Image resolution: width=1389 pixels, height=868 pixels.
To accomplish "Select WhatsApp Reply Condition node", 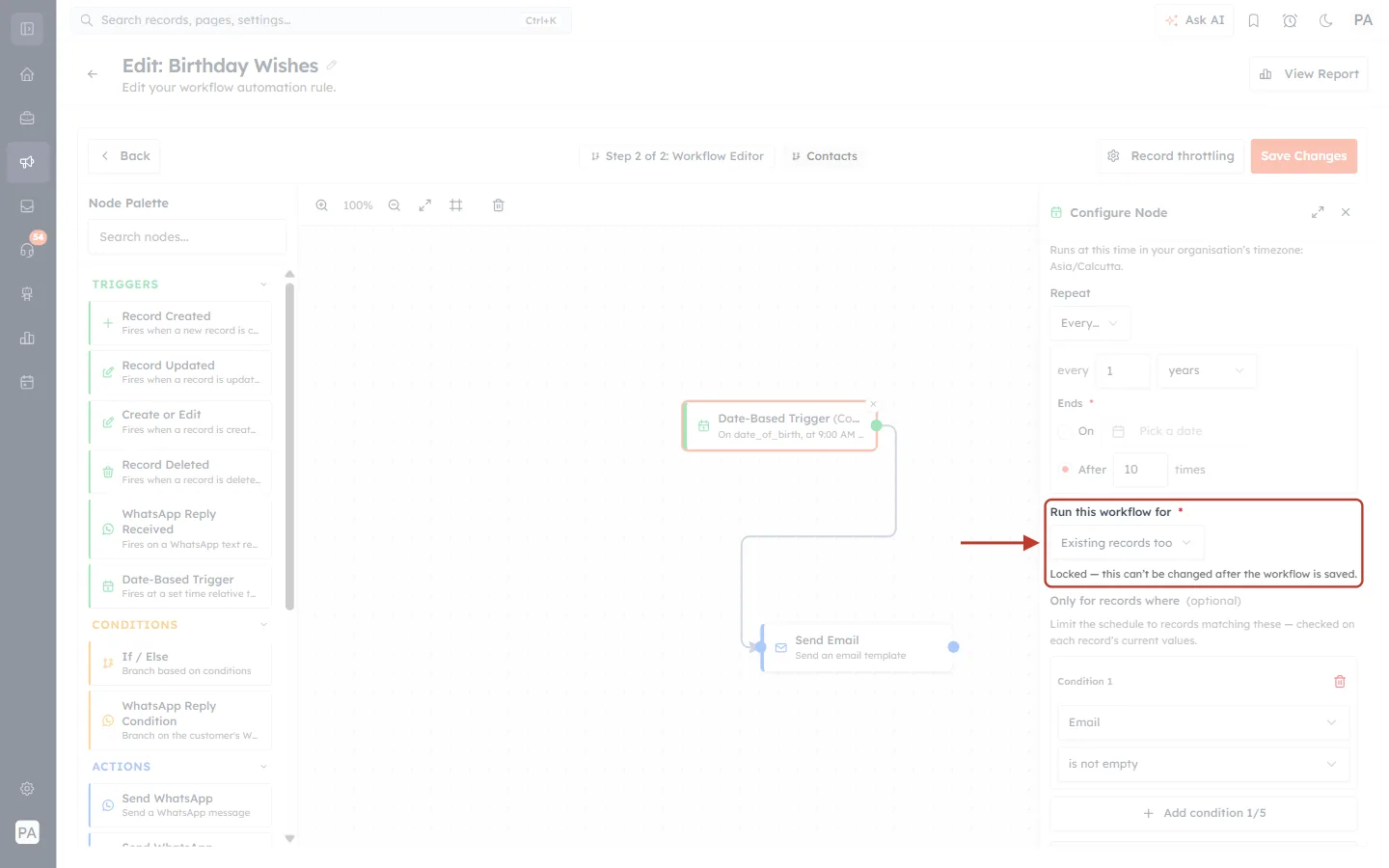I will [180, 720].
